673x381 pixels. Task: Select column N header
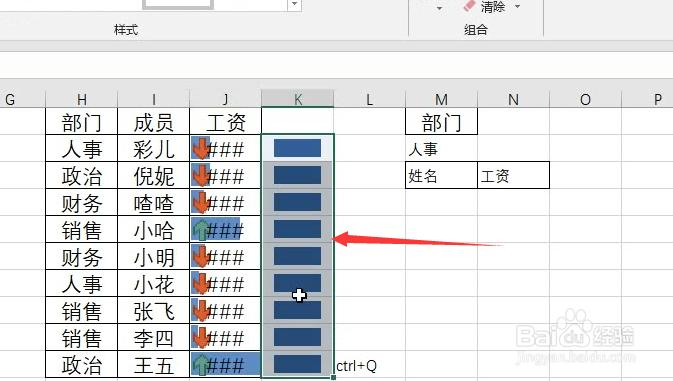tap(513, 100)
